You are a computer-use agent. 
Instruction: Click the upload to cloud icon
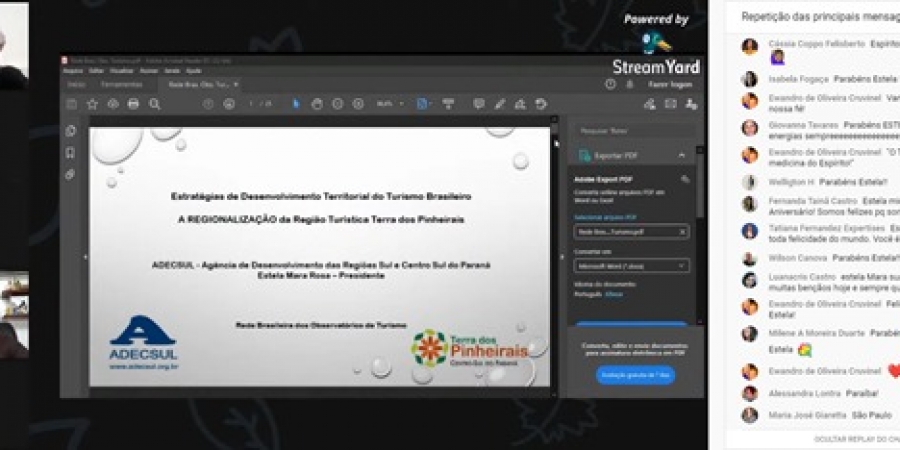tap(113, 104)
